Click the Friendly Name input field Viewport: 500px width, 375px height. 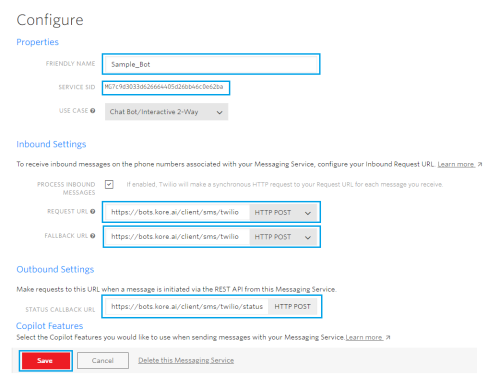211,64
